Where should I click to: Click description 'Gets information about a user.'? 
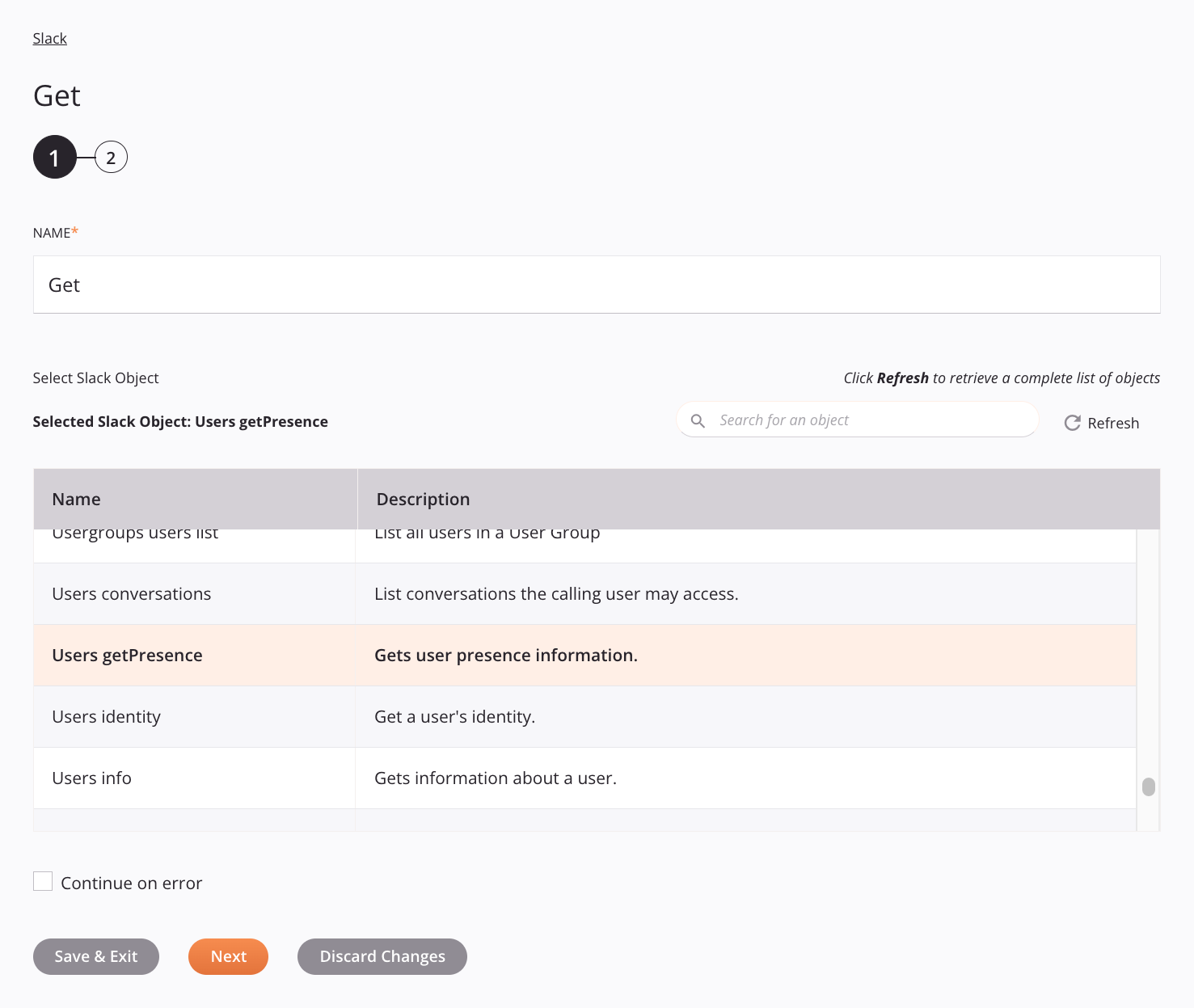click(496, 778)
